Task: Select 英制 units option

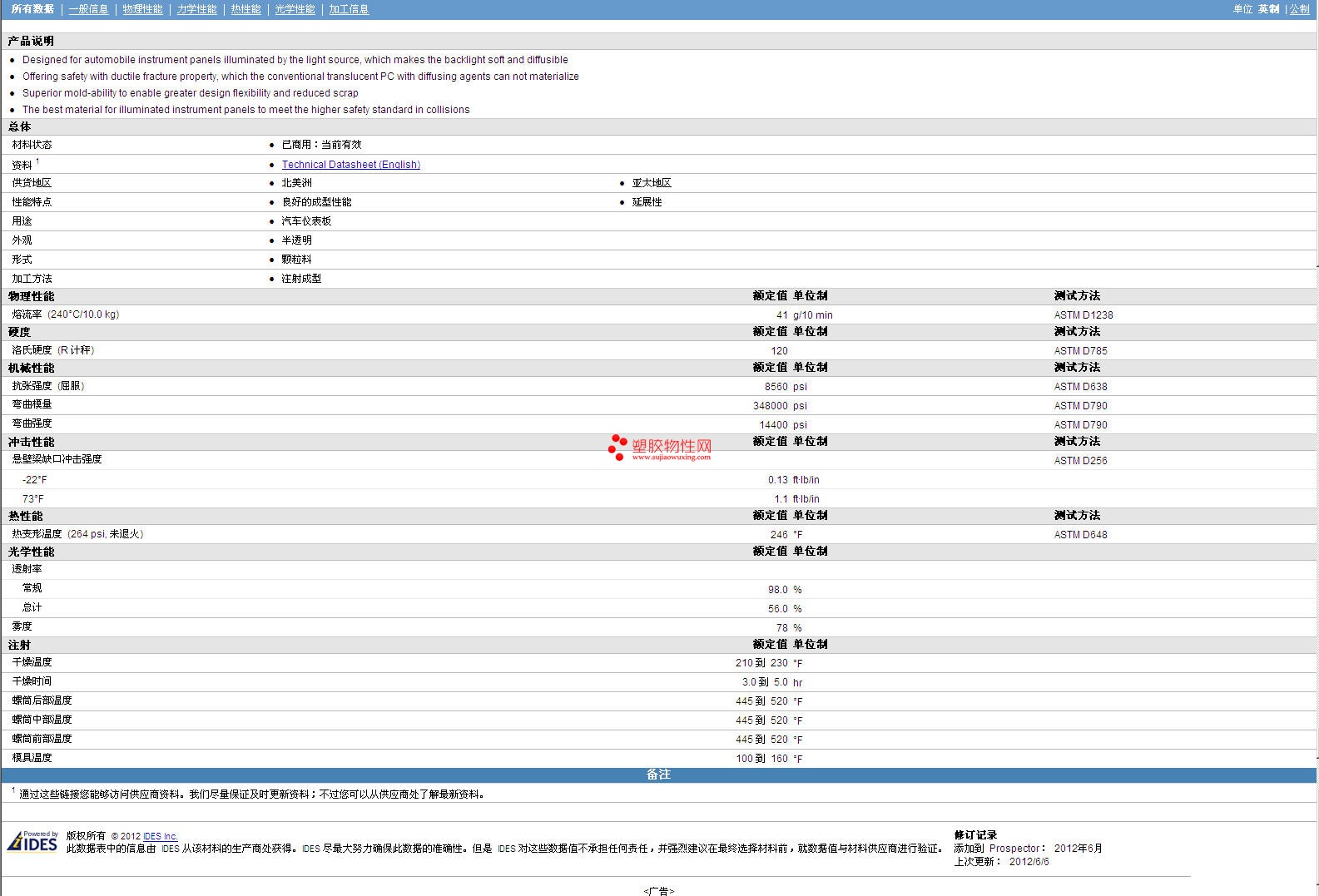Action: coord(1268,9)
